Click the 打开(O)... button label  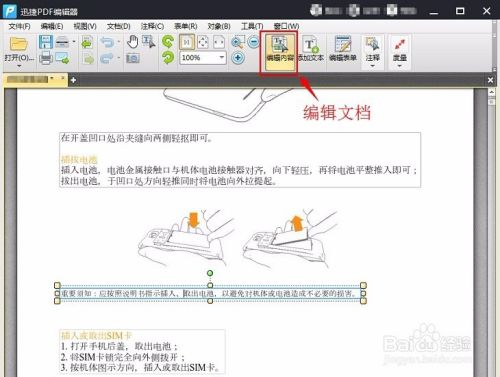[19, 58]
